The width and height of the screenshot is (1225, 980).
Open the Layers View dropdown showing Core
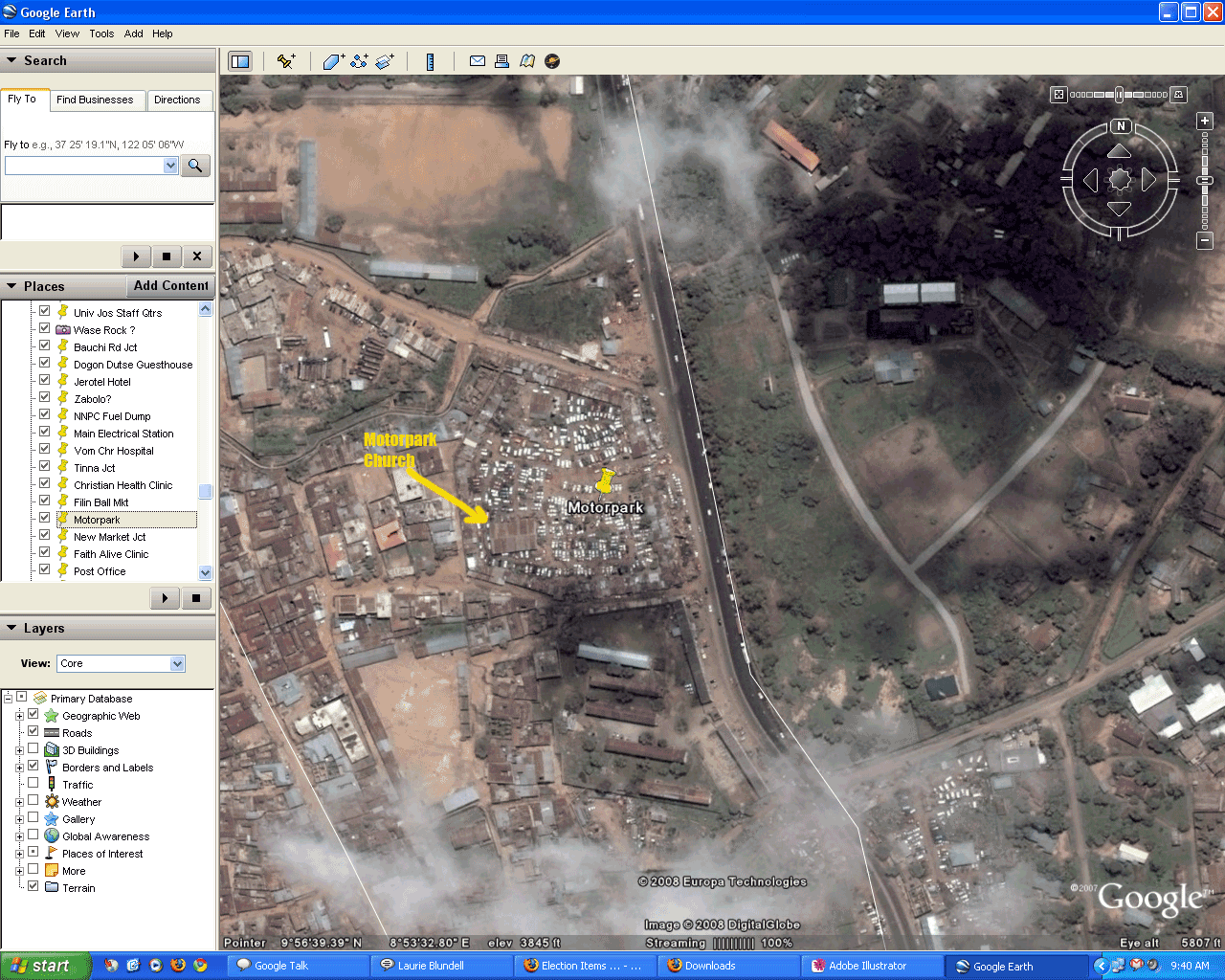[121, 663]
